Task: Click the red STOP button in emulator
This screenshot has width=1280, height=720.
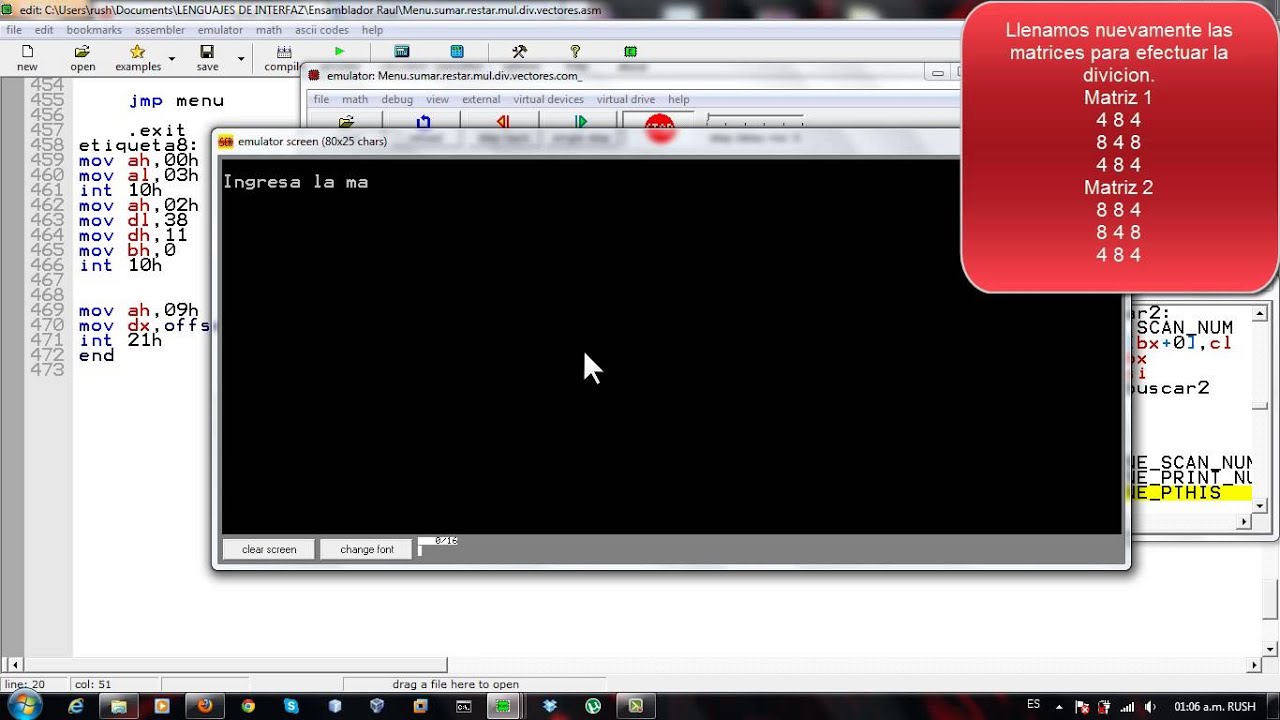Action: [x=659, y=126]
